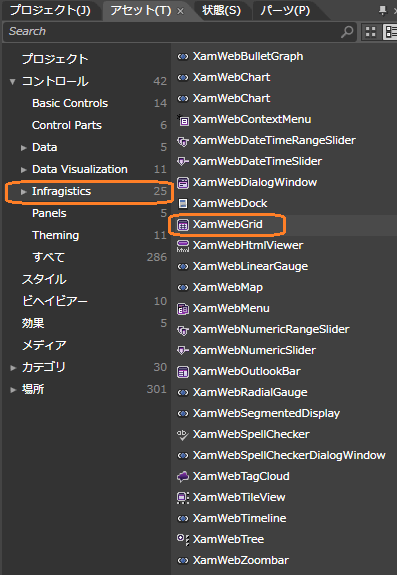
Task: Click the XamWebTileView icon
Action: [183, 498]
